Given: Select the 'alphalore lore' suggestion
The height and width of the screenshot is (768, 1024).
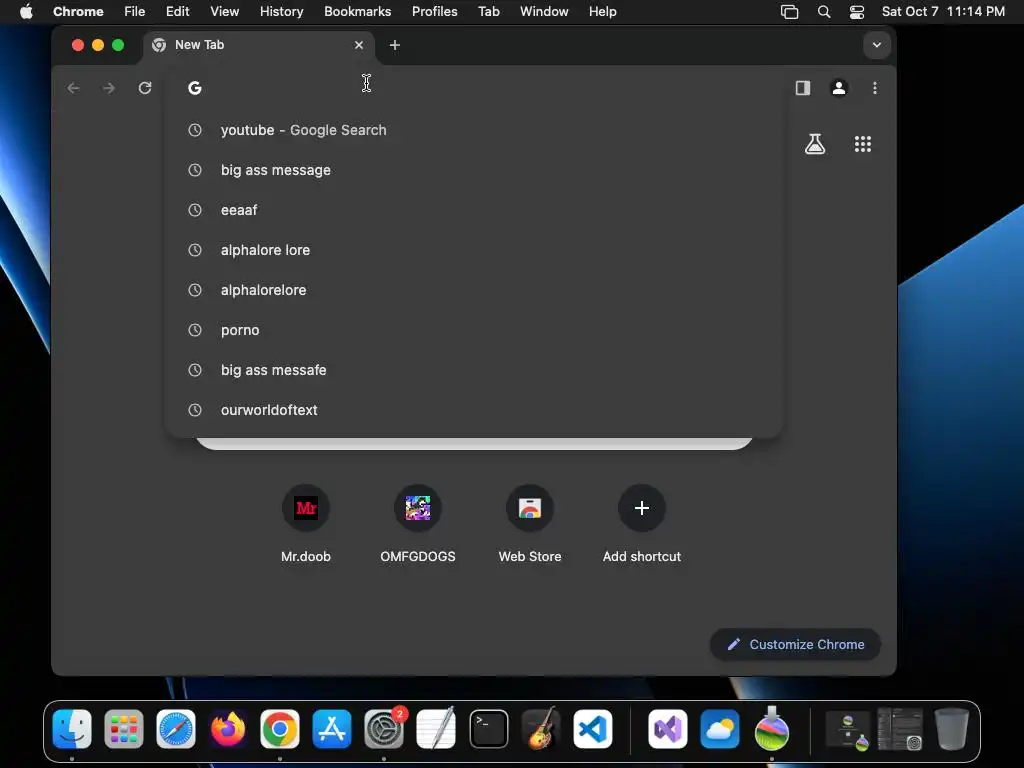Looking at the screenshot, I should pos(474,250).
